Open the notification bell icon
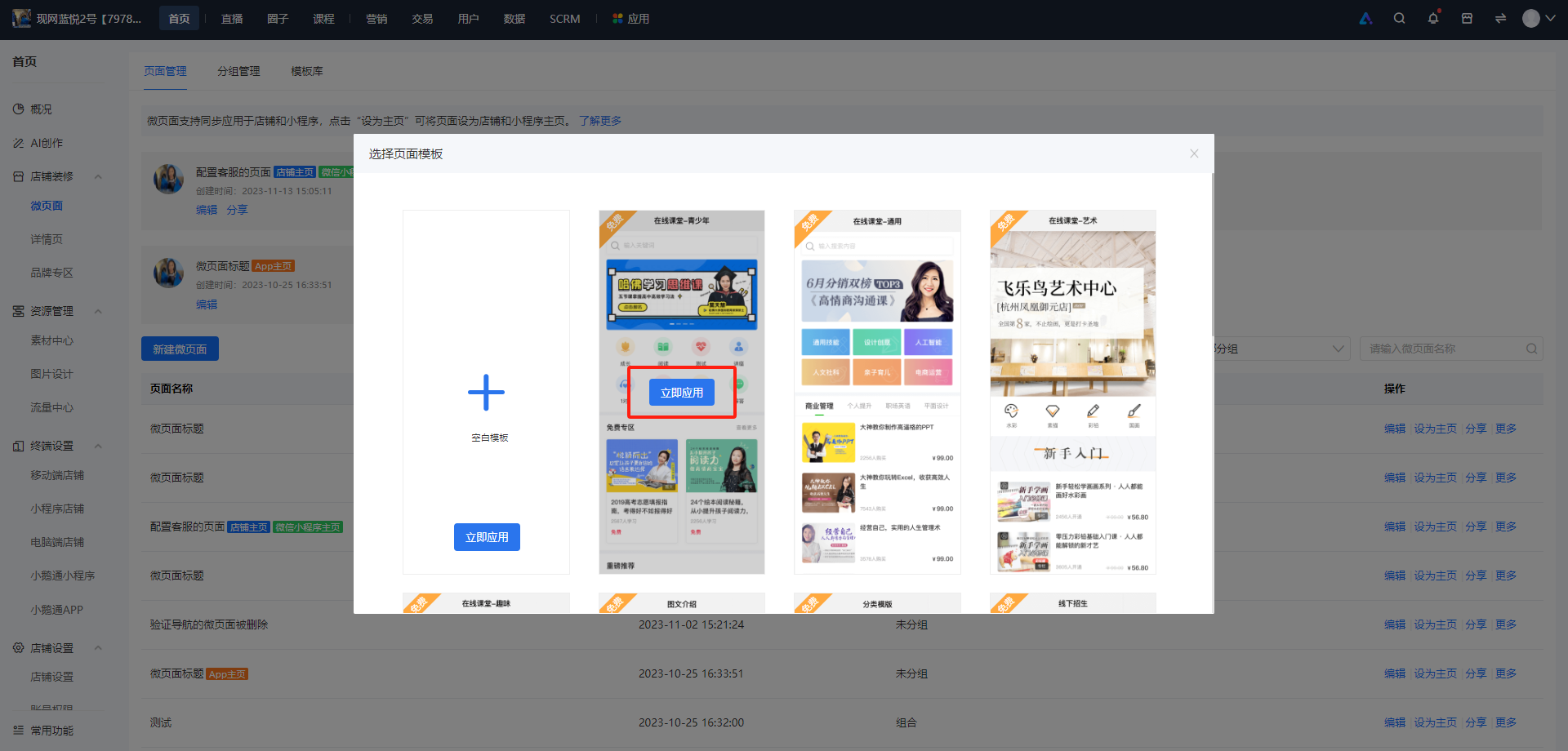 point(1433,18)
